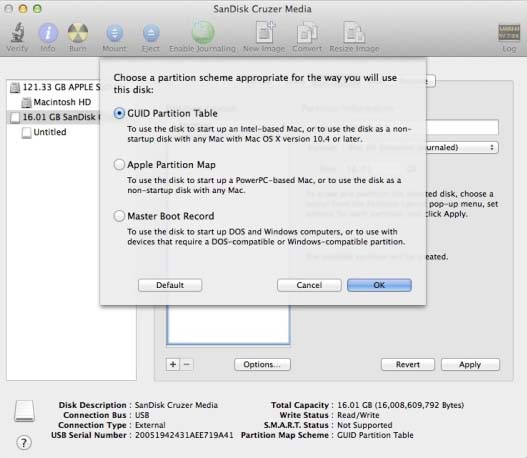527x458 pixels.
Task: Choose Master Boot Record radio button
Action: (x=119, y=216)
